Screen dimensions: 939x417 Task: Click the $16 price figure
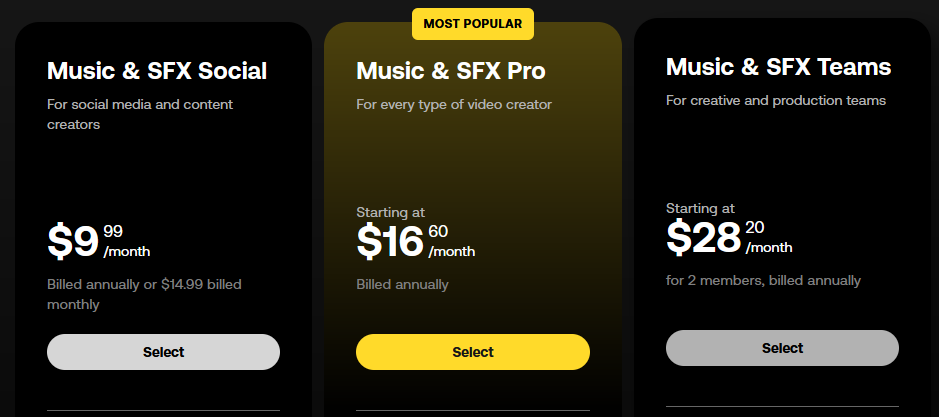390,241
